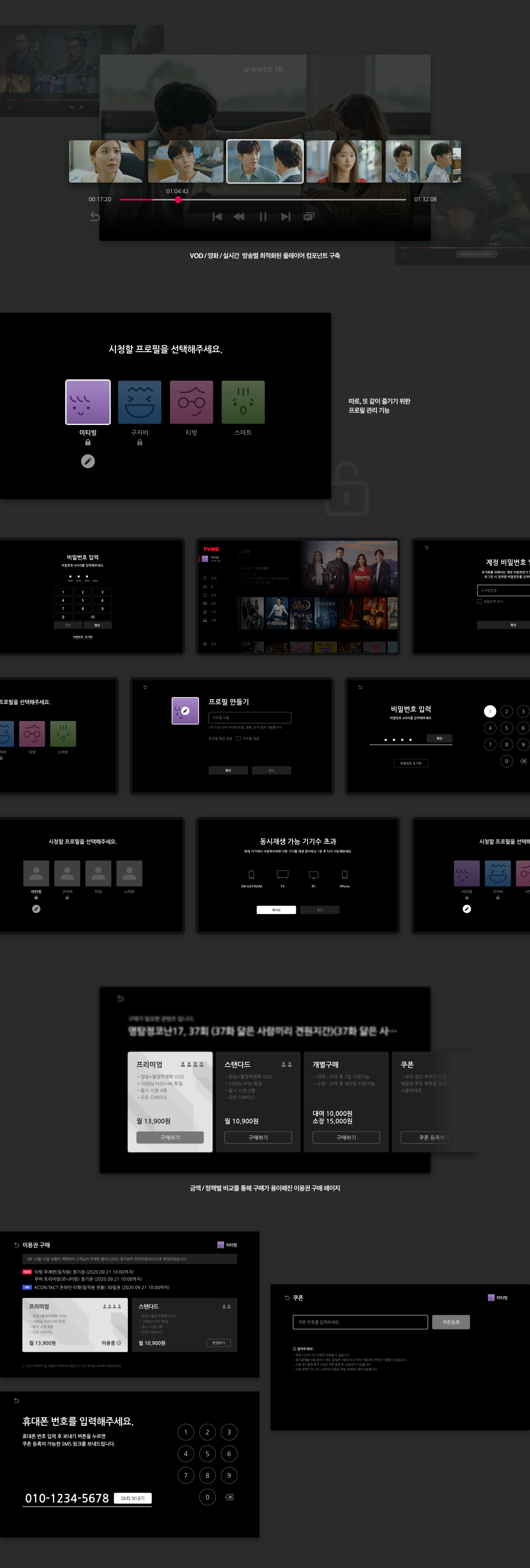Viewport: 530px width, 1568px height.
Task: Click the 쿠폰등록 button
Action: coord(451,1322)
